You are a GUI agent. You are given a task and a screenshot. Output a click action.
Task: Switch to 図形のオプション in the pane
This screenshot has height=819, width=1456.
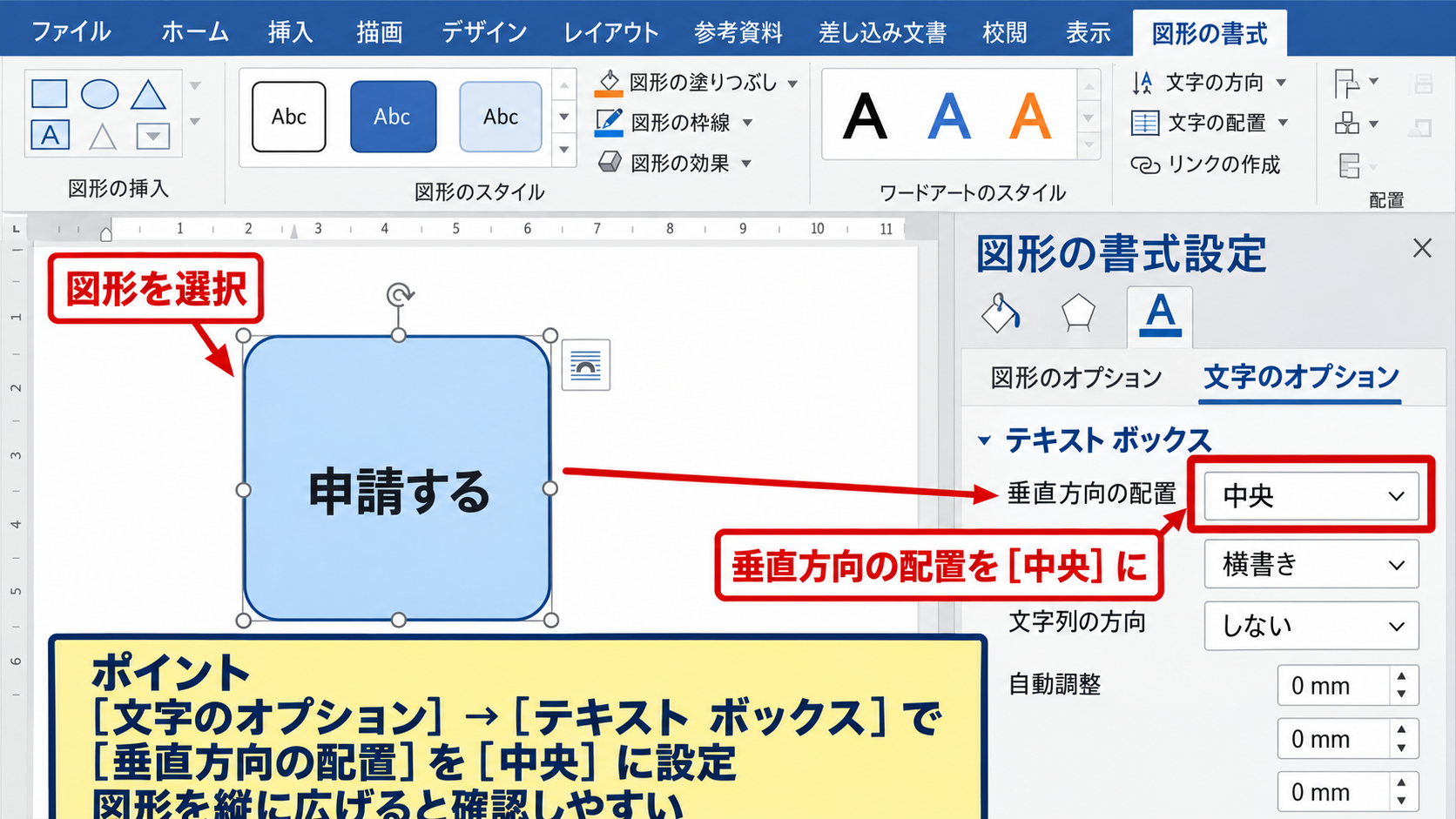click(x=1076, y=378)
